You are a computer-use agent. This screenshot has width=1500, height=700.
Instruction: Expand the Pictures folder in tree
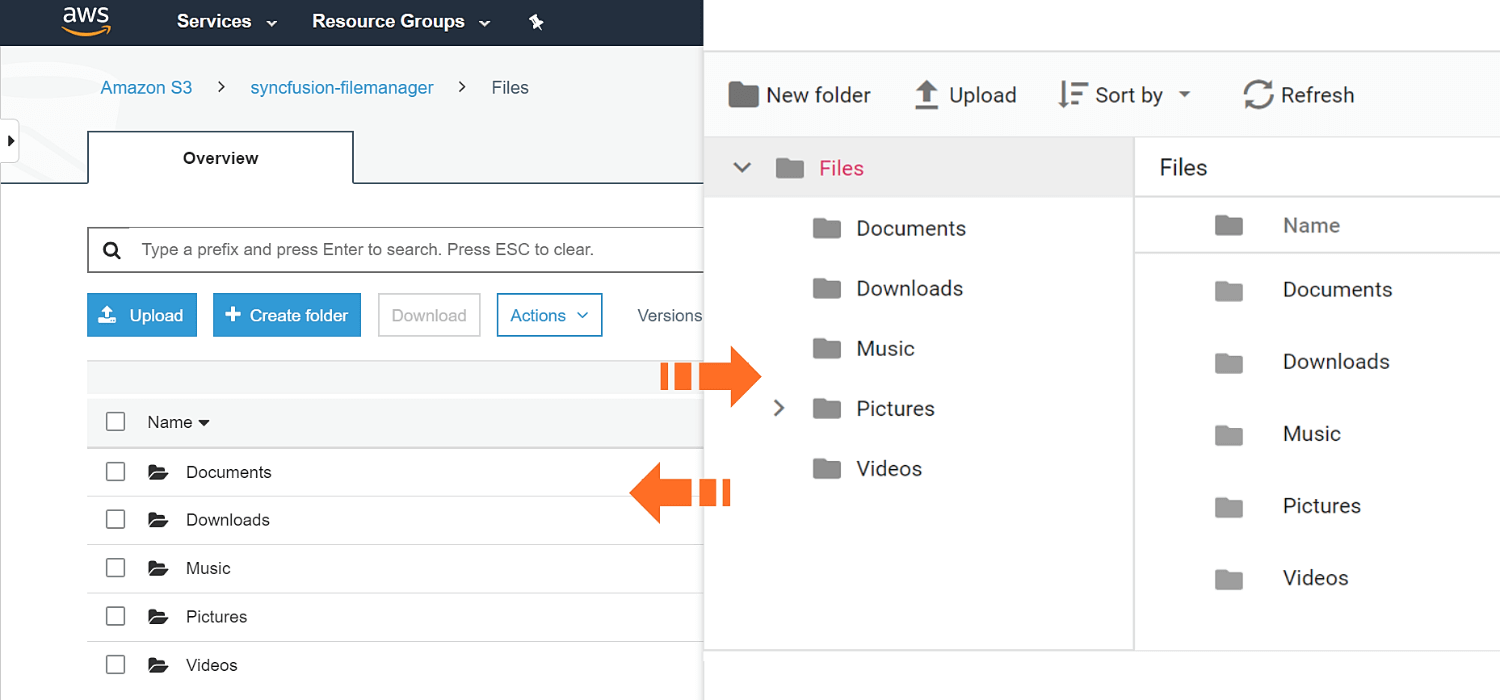click(779, 408)
